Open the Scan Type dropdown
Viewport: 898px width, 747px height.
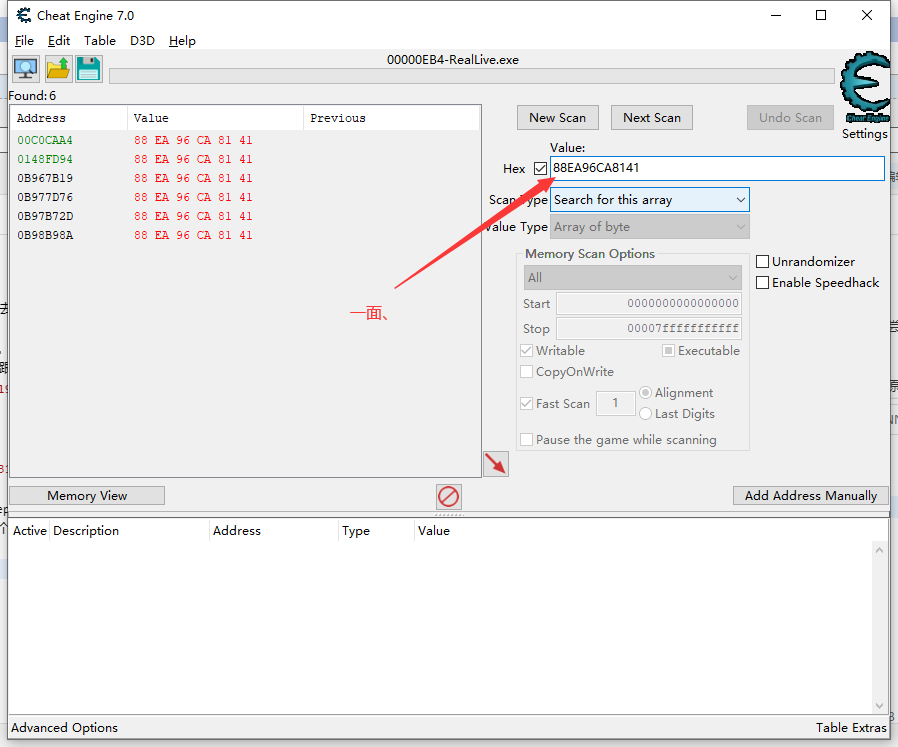click(x=649, y=200)
